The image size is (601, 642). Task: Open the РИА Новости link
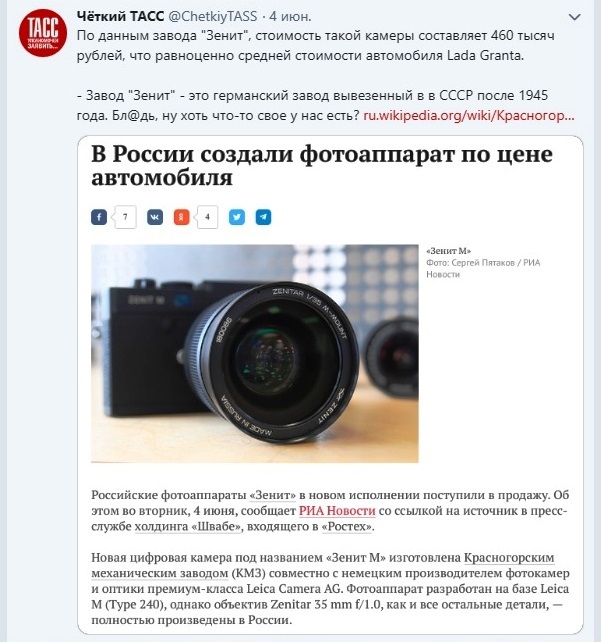click(337, 511)
